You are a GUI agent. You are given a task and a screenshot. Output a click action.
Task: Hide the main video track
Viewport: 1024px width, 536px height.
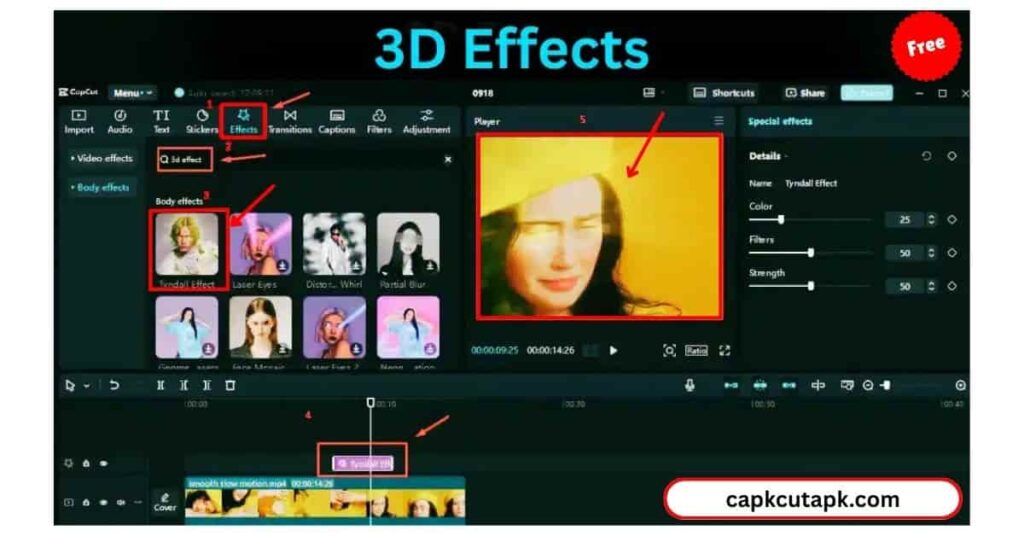(x=104, y=502)
